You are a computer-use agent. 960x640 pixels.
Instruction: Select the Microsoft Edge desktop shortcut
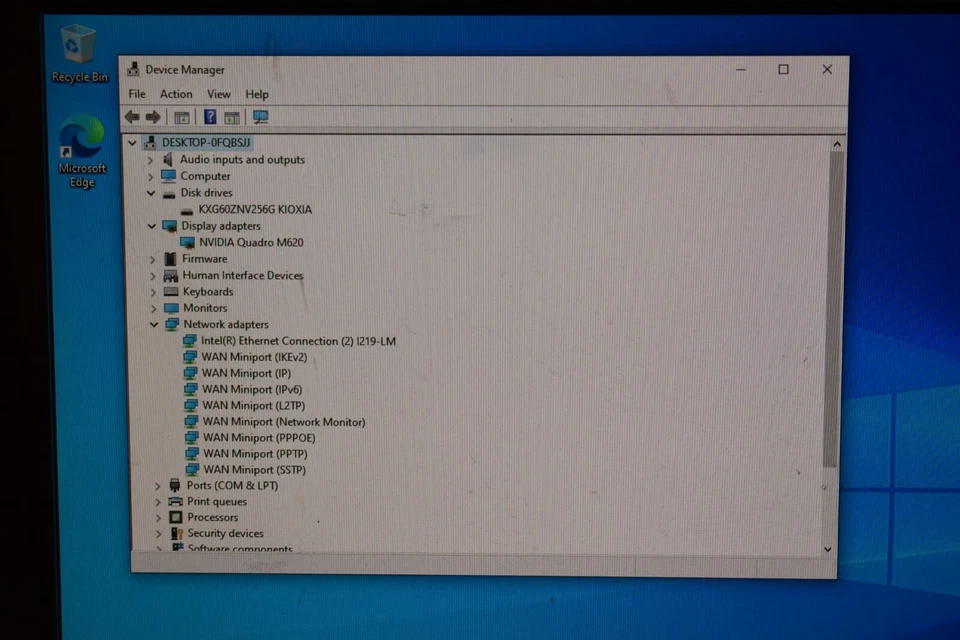pos(81,152)
